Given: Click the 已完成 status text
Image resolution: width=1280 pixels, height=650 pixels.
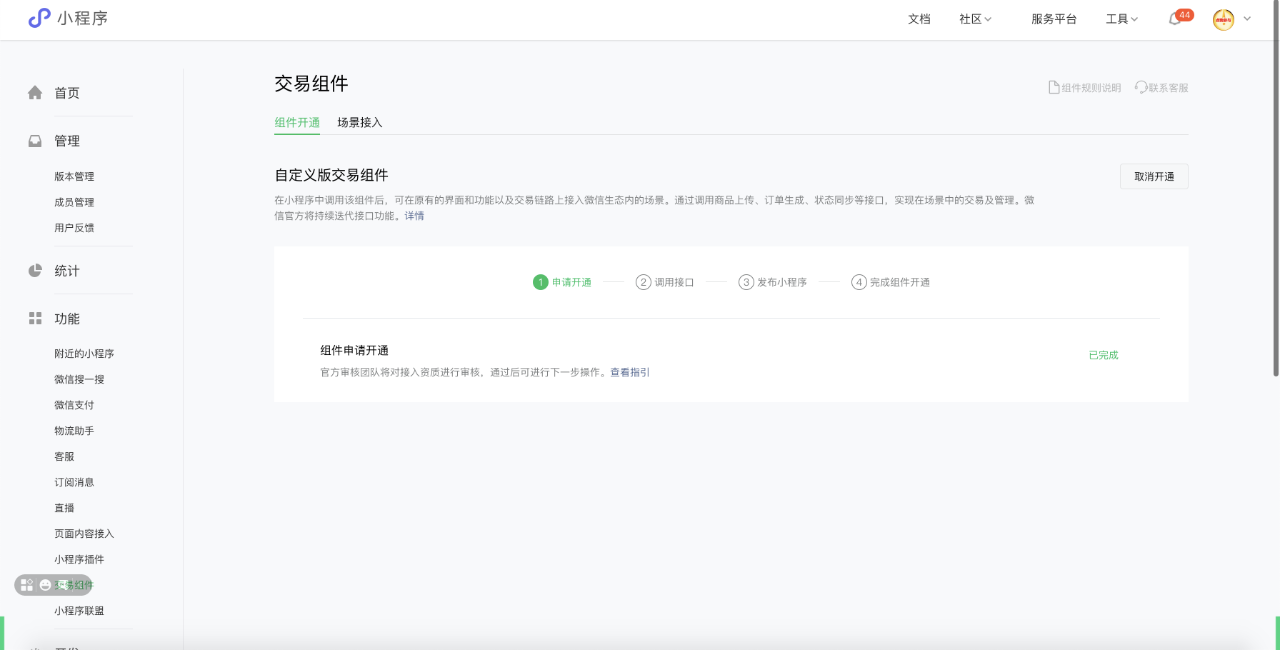Looking at the screenshot, I should click(x=1103, y=355).
